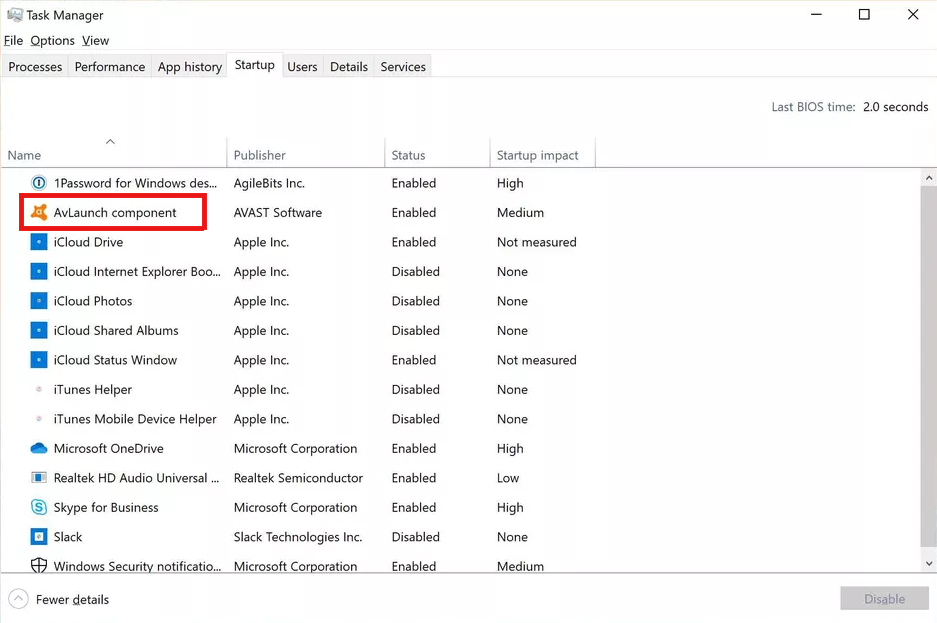Maximize the Task Manager window
Image resolution: width=937 pixels, height=623 pixels.
[x=864, y=14]
